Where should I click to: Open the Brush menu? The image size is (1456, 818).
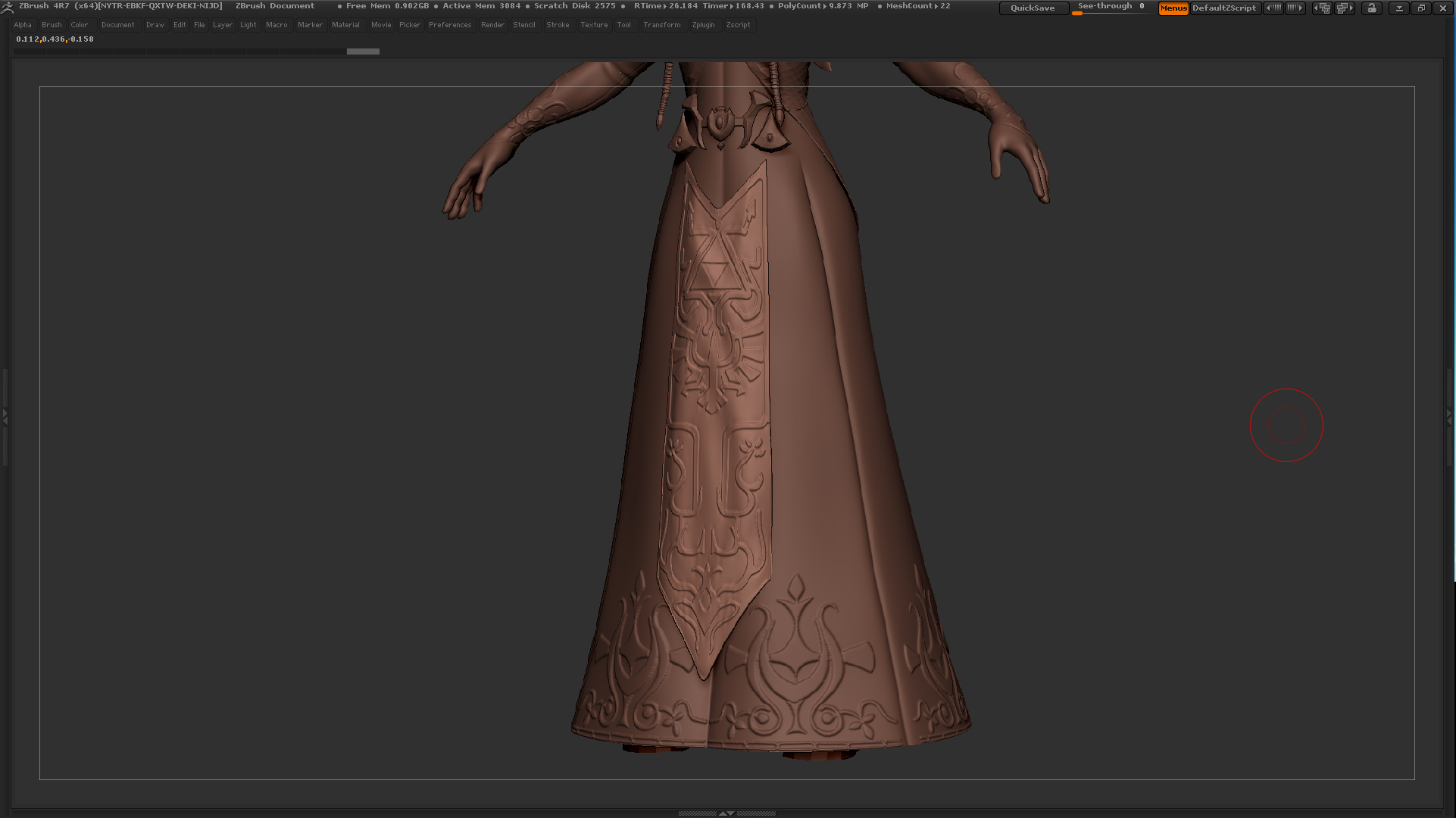pyautogui.click(x=52, y=25)
